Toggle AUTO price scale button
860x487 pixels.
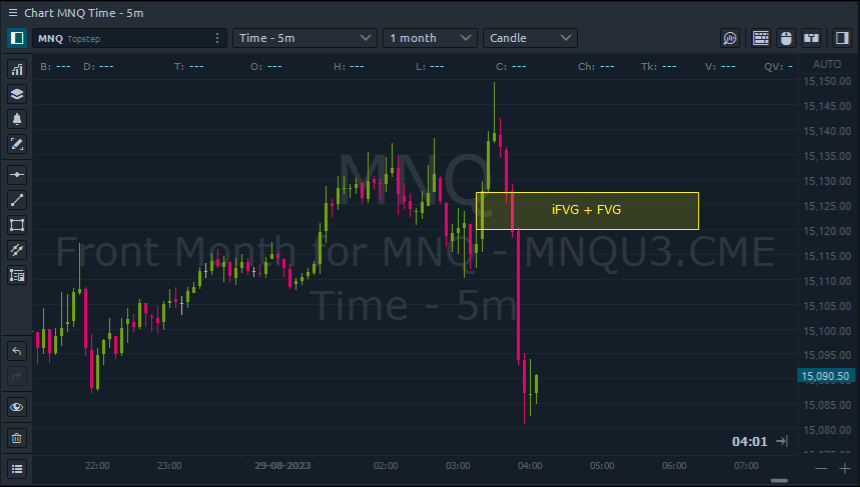tap(827, 64)
